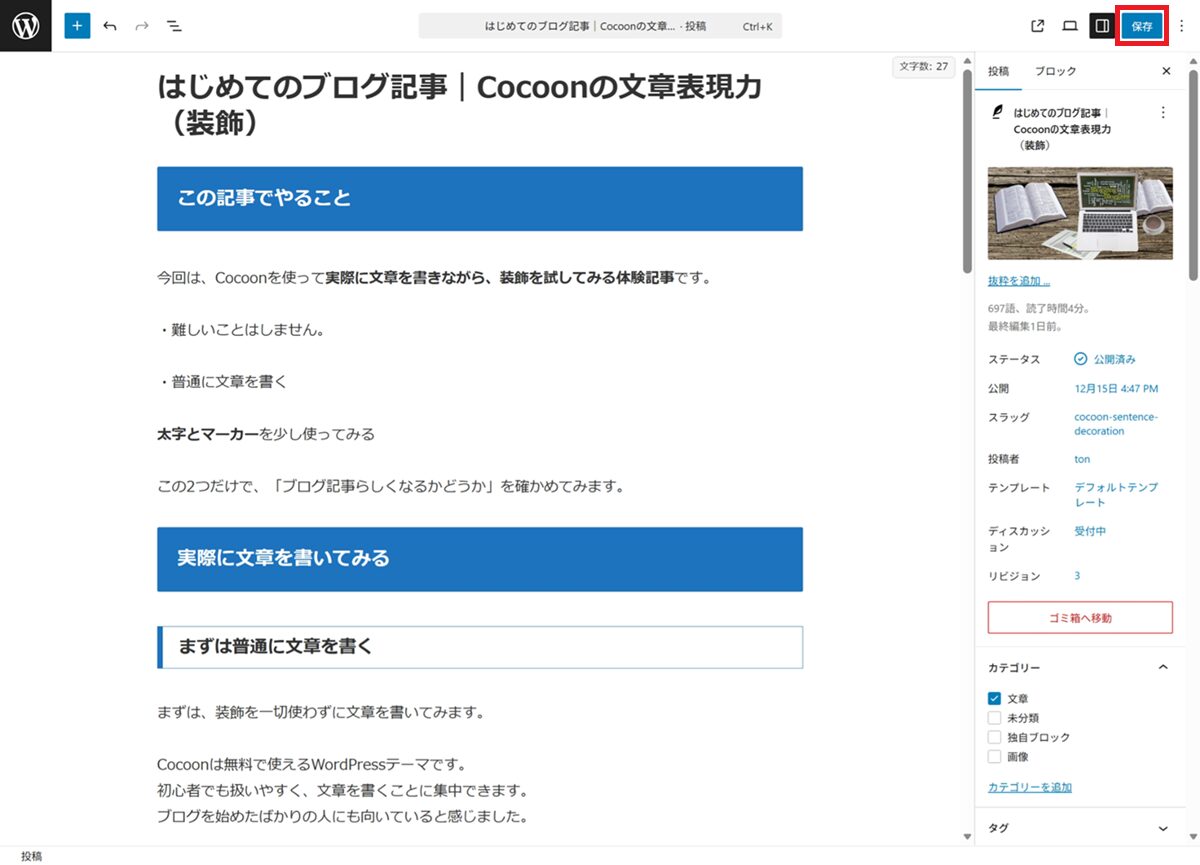
Task: Check the 未分類 category checkbox
Action: tap(994, 718)
